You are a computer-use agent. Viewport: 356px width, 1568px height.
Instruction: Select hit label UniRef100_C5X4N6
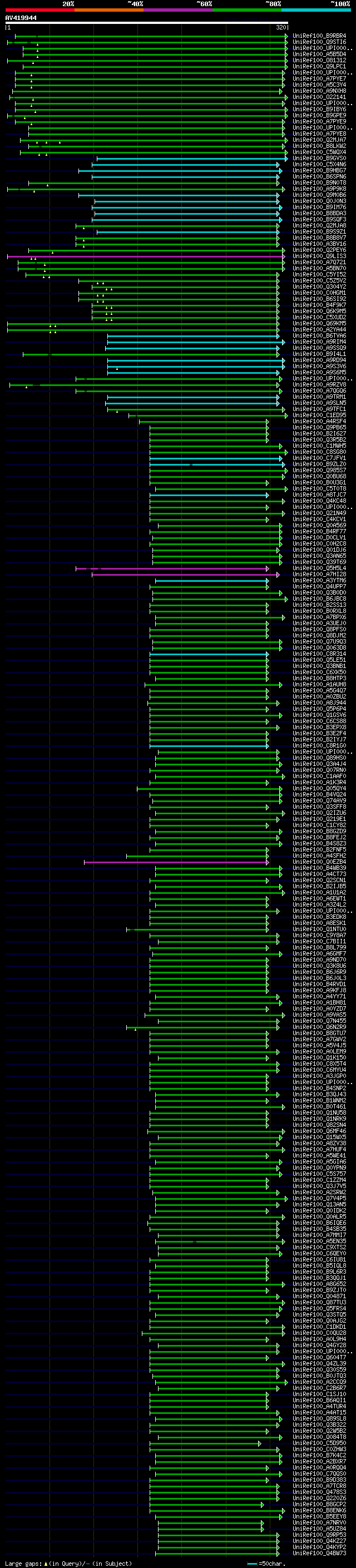[x=319, y=164]
